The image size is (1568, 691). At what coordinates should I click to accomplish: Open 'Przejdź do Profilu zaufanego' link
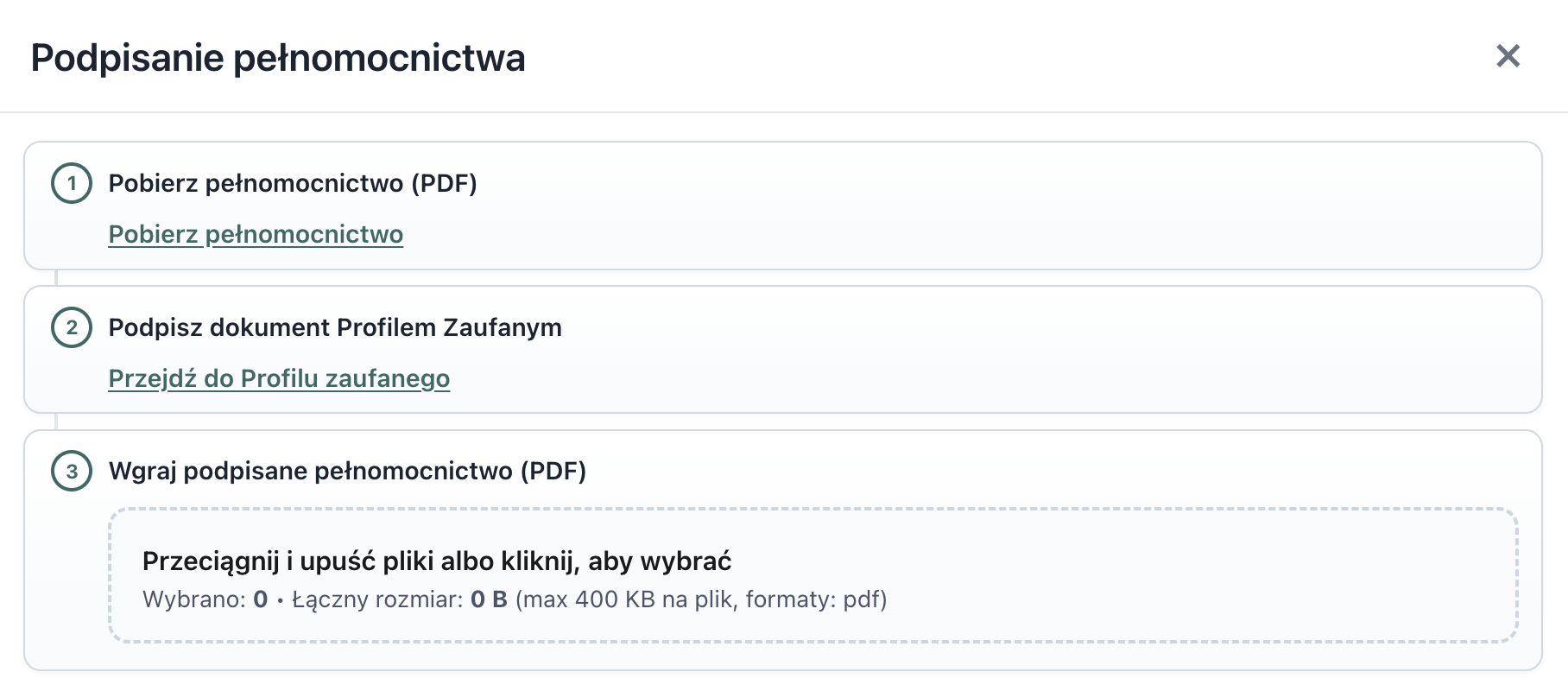tap(279, 378)
